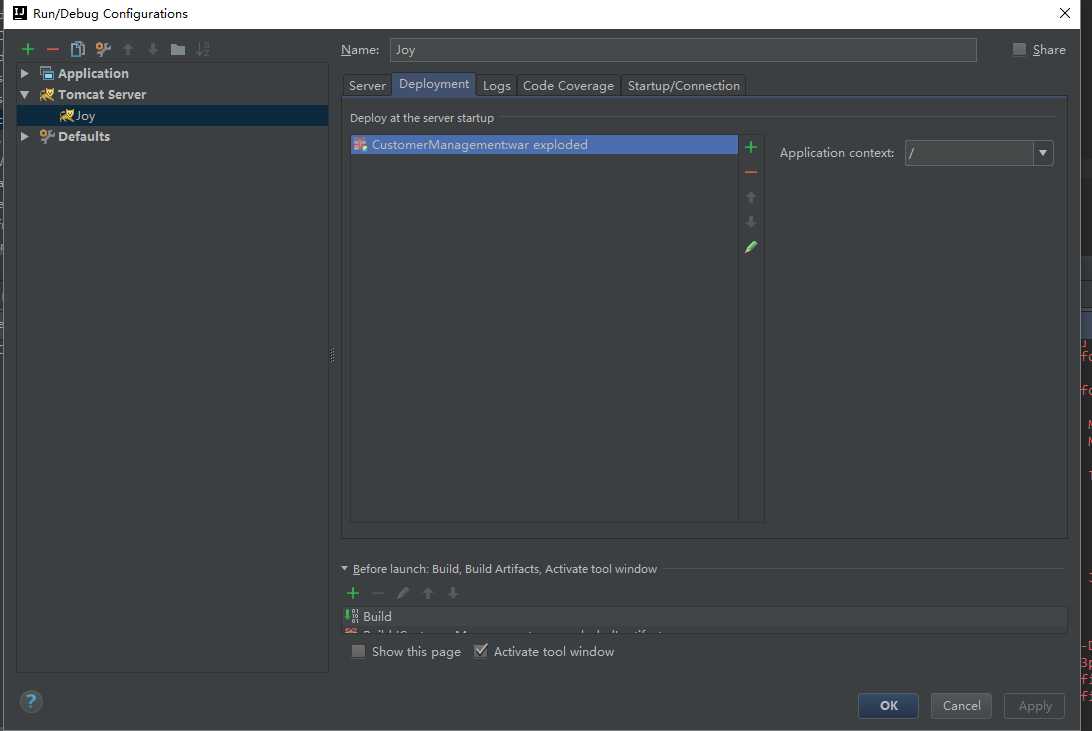The width and height of the screenshot is (1092, 731).
Task: Select the CustomerManagement:war exploded artifact
Action: (544, 145)
